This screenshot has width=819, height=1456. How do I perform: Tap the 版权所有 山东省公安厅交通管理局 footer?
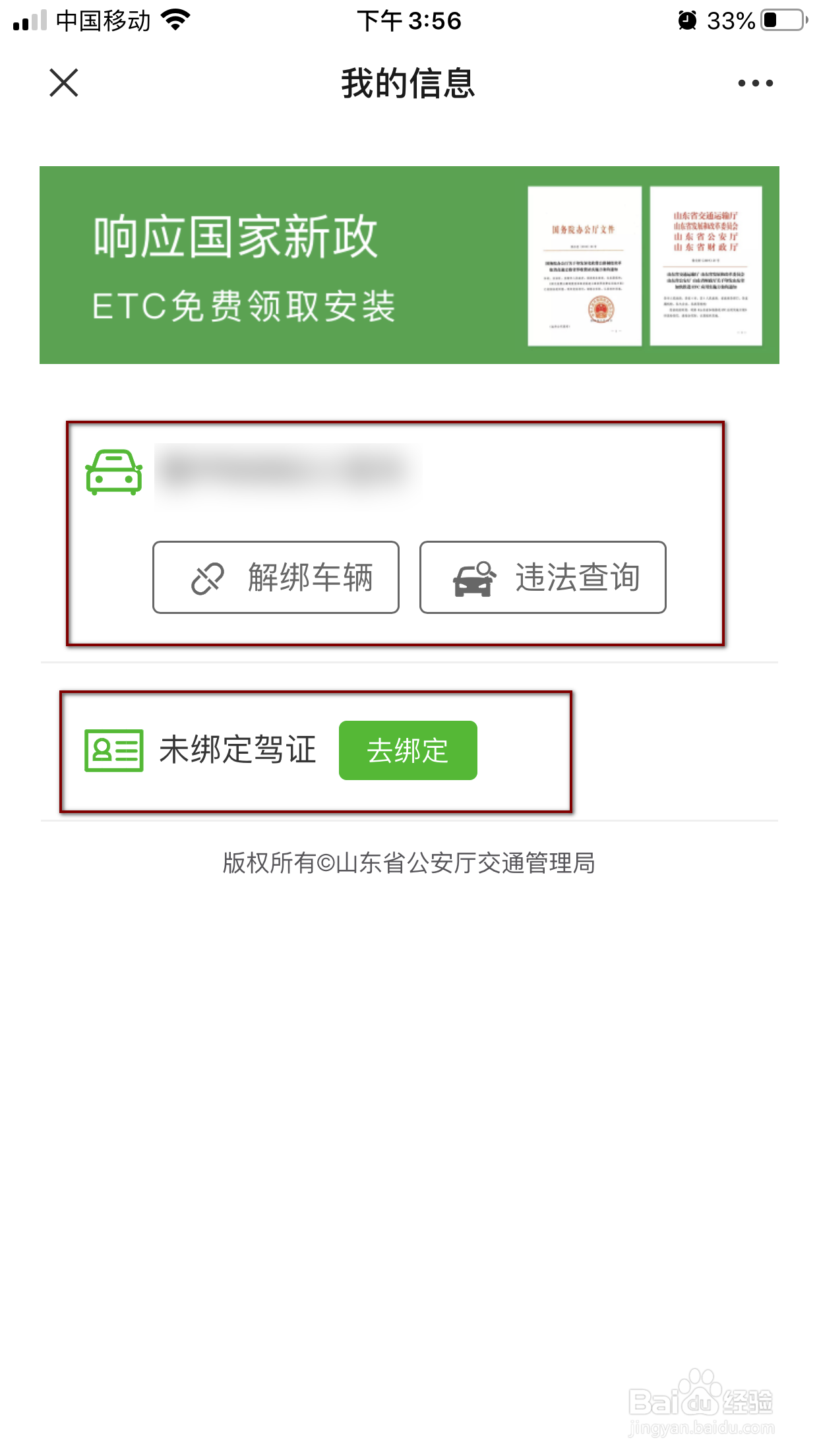click(409, 863)
